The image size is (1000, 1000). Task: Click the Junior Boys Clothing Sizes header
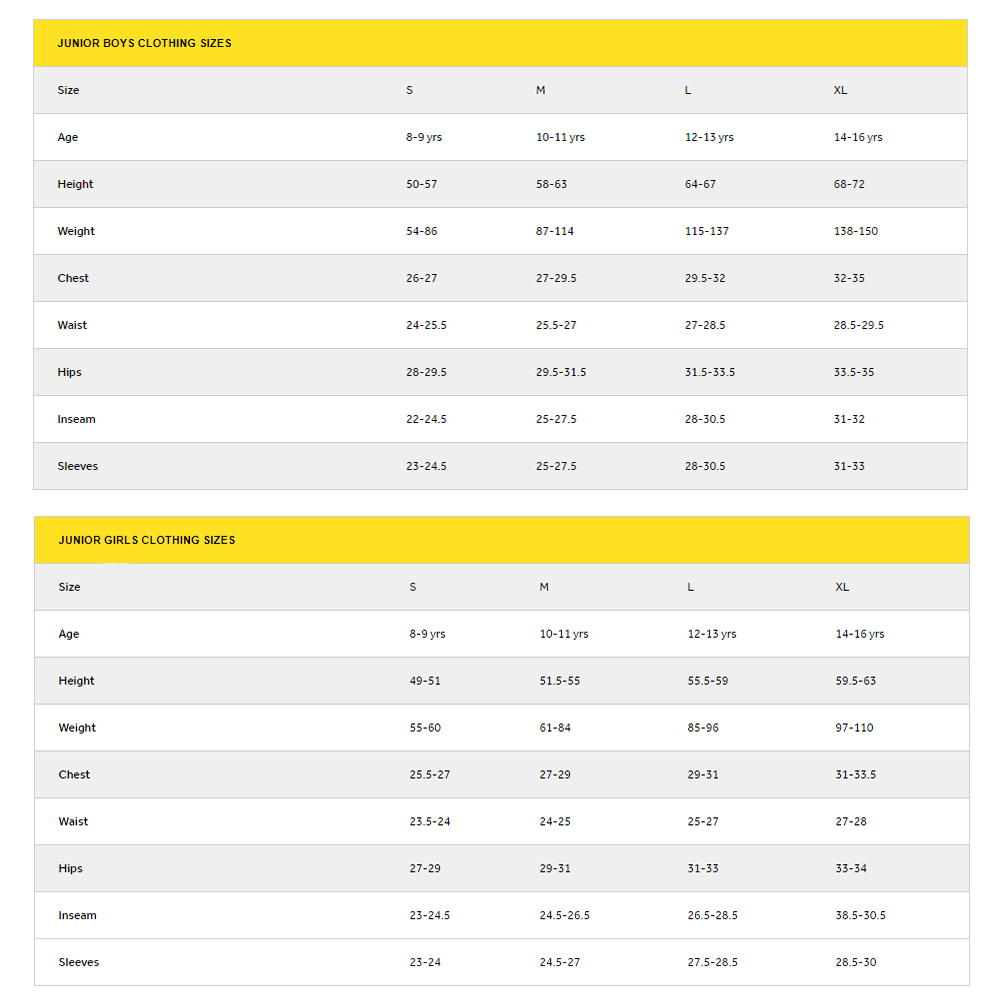(144, 43)
